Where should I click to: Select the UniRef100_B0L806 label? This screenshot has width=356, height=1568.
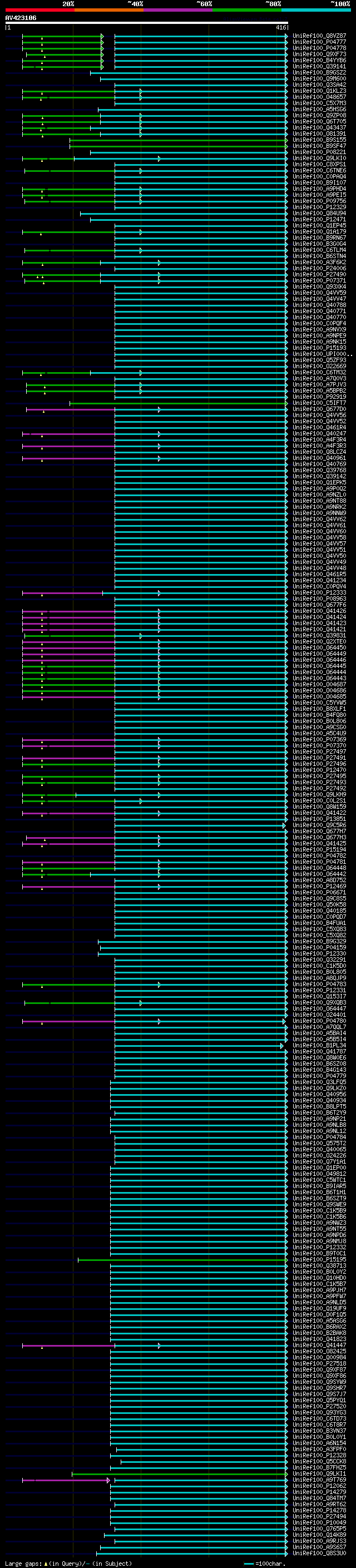319,721
